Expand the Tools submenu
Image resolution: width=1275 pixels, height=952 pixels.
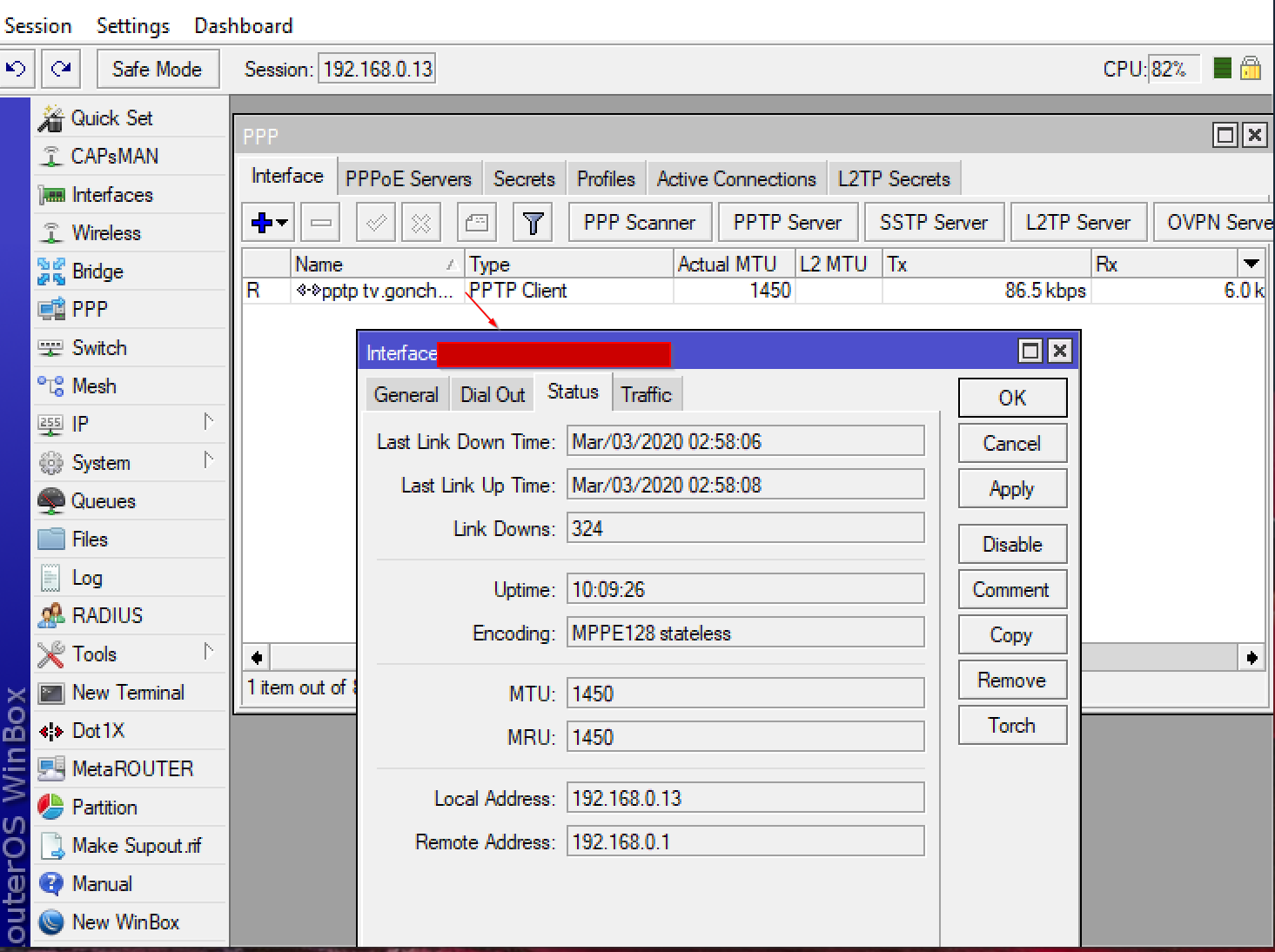208,653
